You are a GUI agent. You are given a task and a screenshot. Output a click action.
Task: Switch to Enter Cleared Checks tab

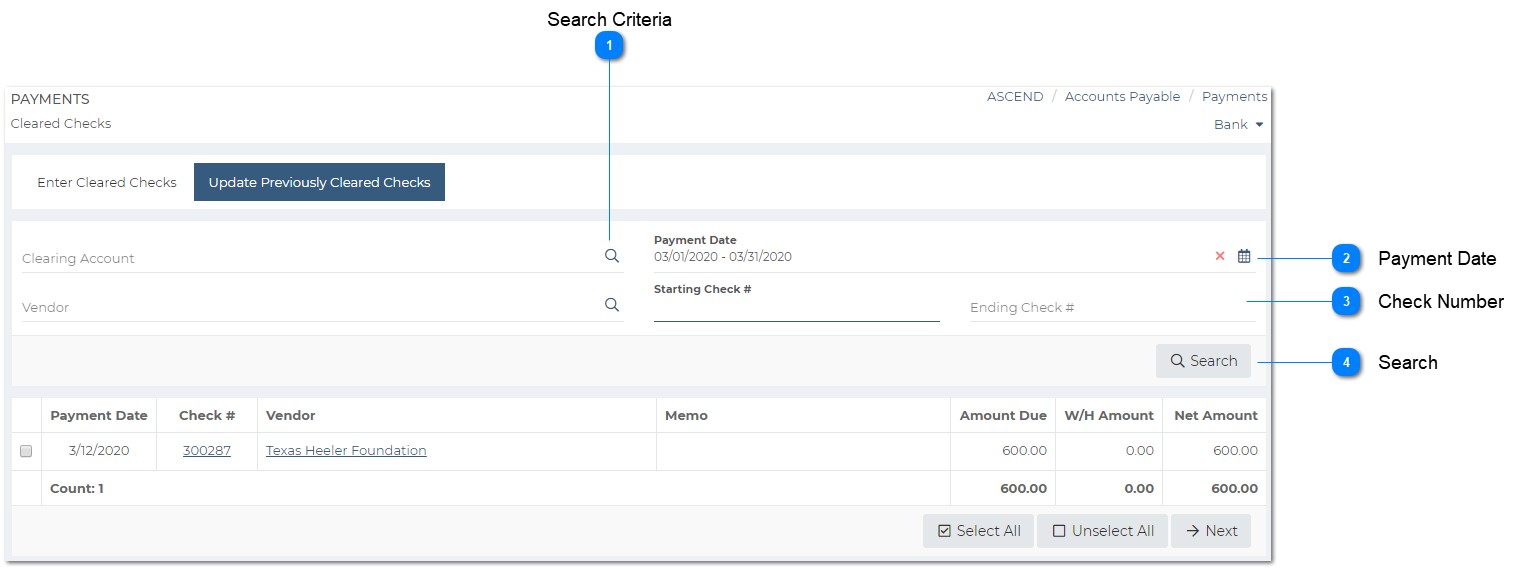pyautogui.click(x=107, y=182)
